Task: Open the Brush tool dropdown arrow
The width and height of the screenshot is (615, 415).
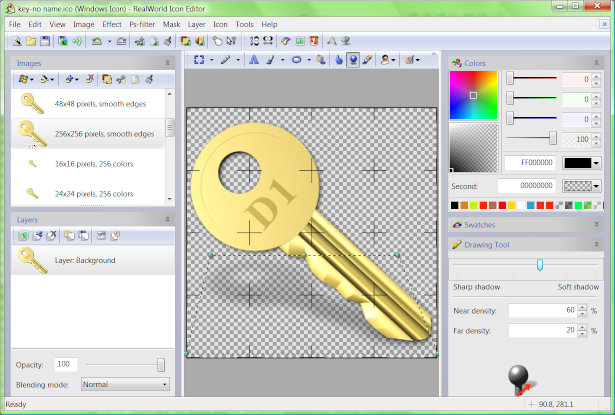Action: click(282, 60)
